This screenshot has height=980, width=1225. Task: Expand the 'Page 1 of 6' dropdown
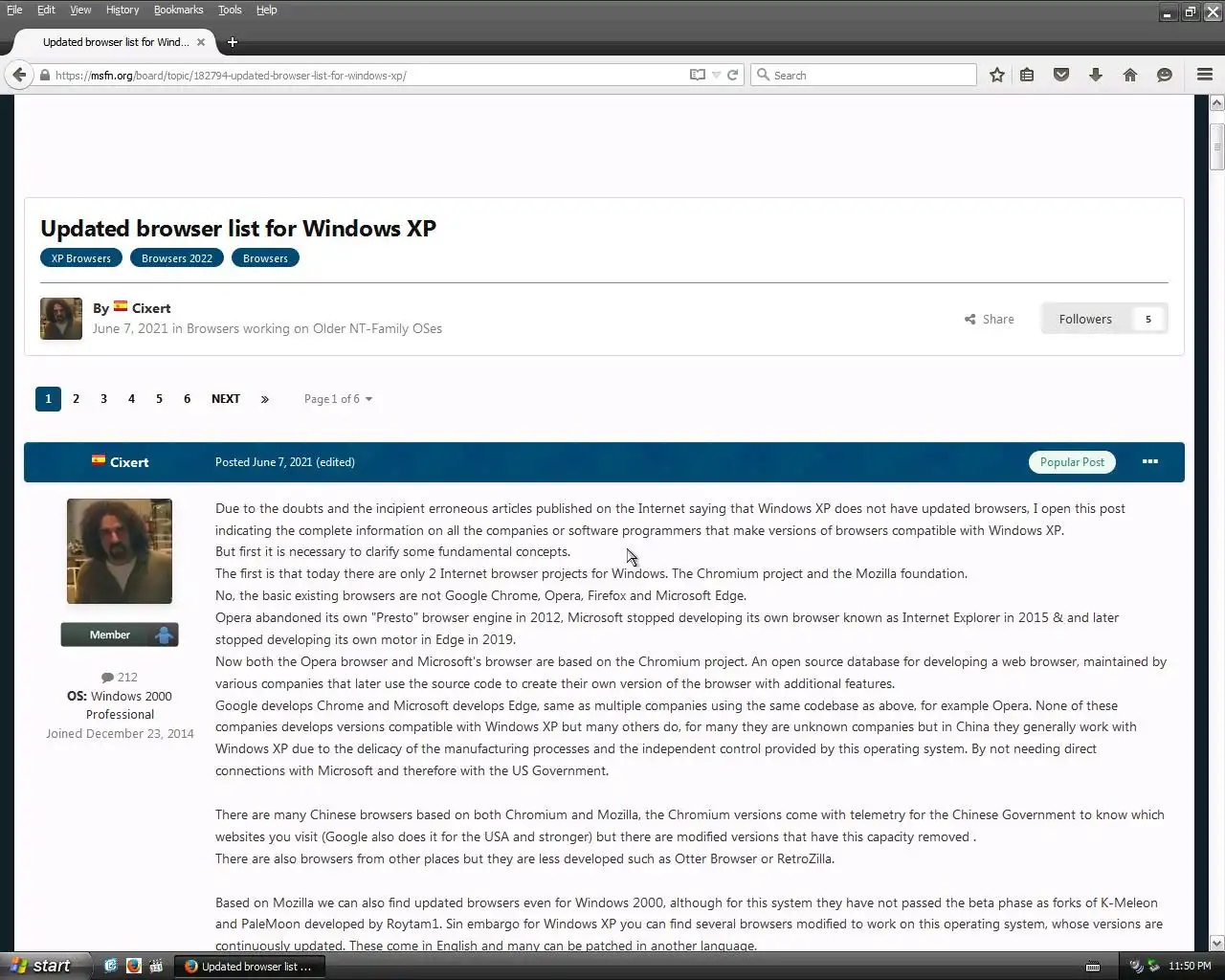(338, 399)
